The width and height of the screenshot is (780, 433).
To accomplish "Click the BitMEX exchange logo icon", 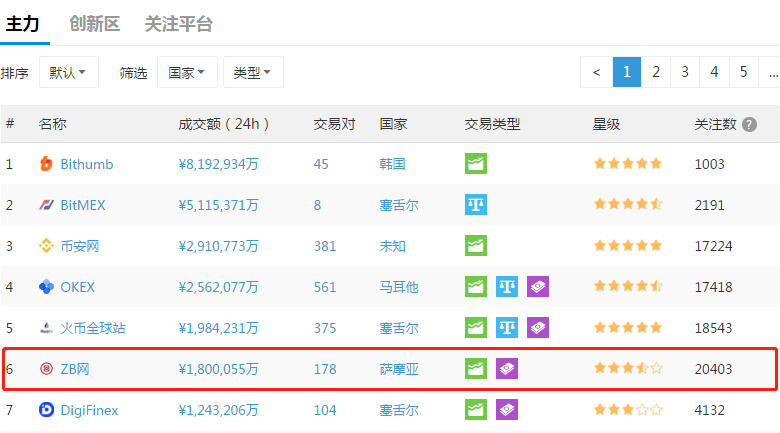I will [x=46, y=205].
